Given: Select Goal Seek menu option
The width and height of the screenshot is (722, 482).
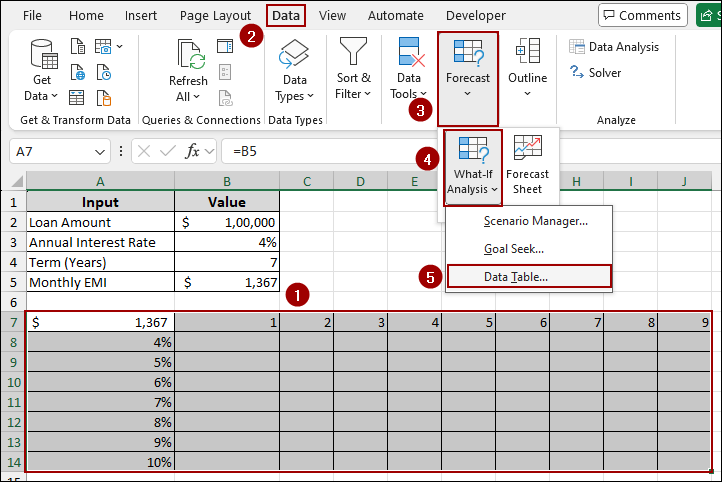Looking at the screenshot, I should [514, 248].
